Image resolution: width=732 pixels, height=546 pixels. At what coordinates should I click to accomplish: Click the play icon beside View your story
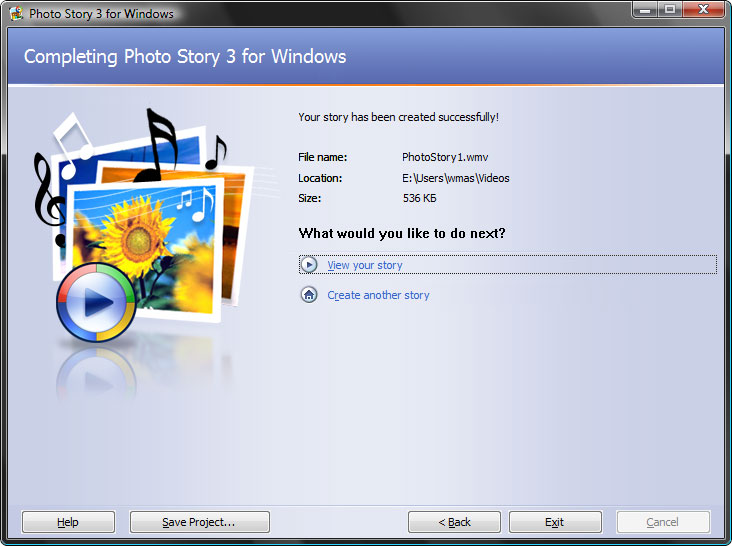pyautogui.click(x=309, y=265)
